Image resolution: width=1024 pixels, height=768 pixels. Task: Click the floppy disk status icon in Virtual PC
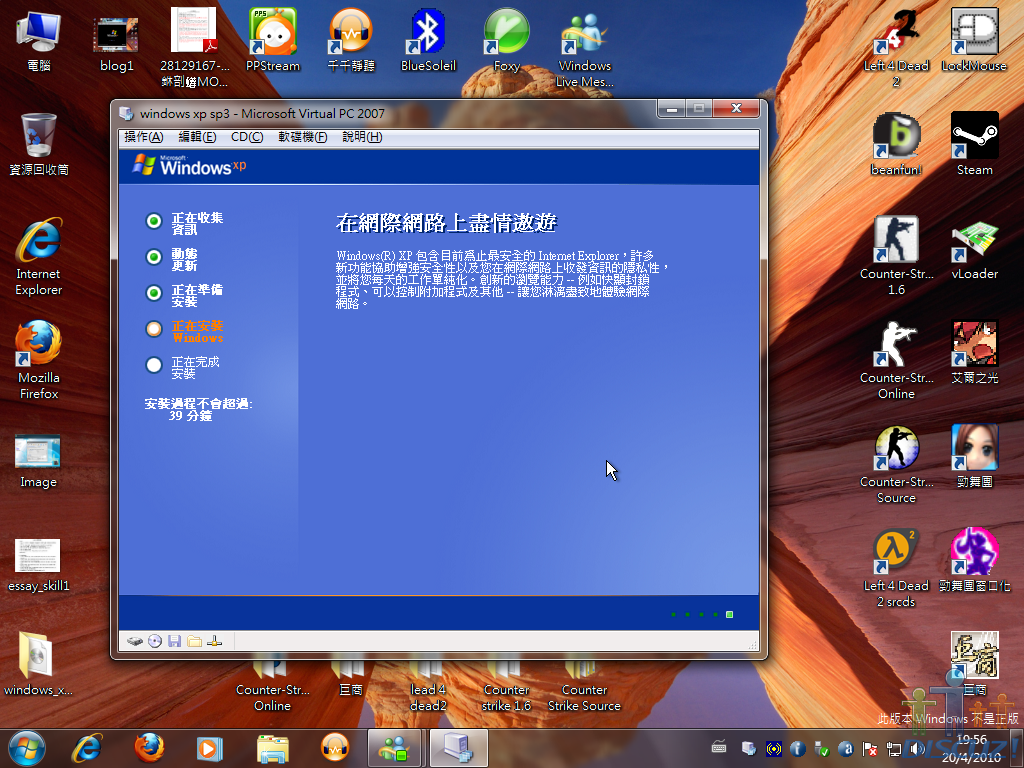coord(174,641)
